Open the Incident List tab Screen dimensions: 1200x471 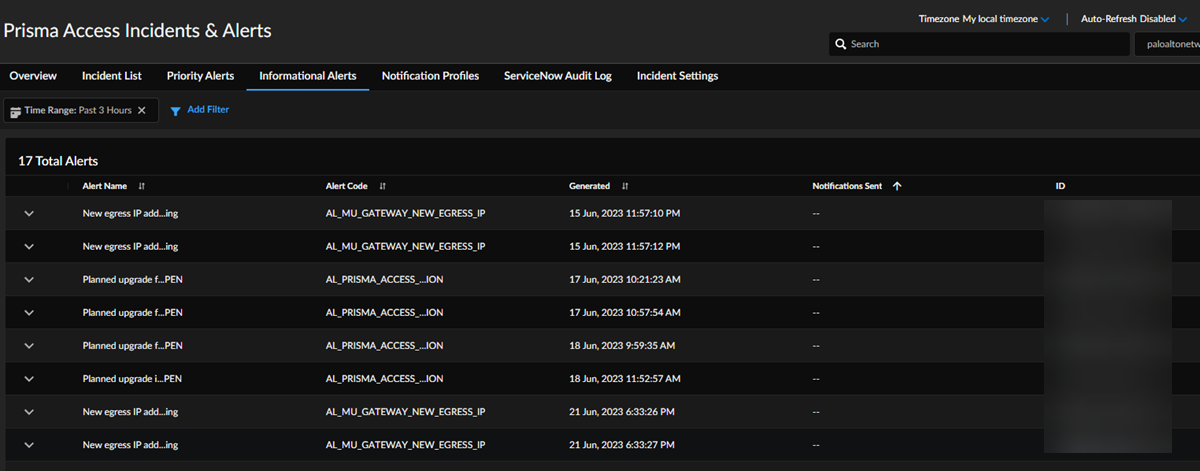pos(111,76)
